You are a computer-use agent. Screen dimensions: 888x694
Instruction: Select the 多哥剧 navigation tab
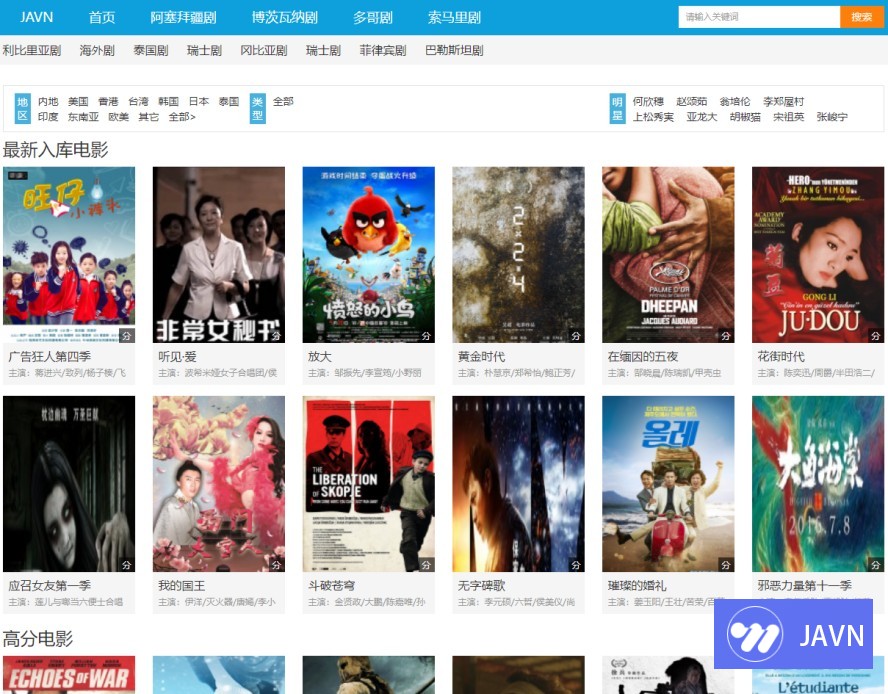point(373,17)
